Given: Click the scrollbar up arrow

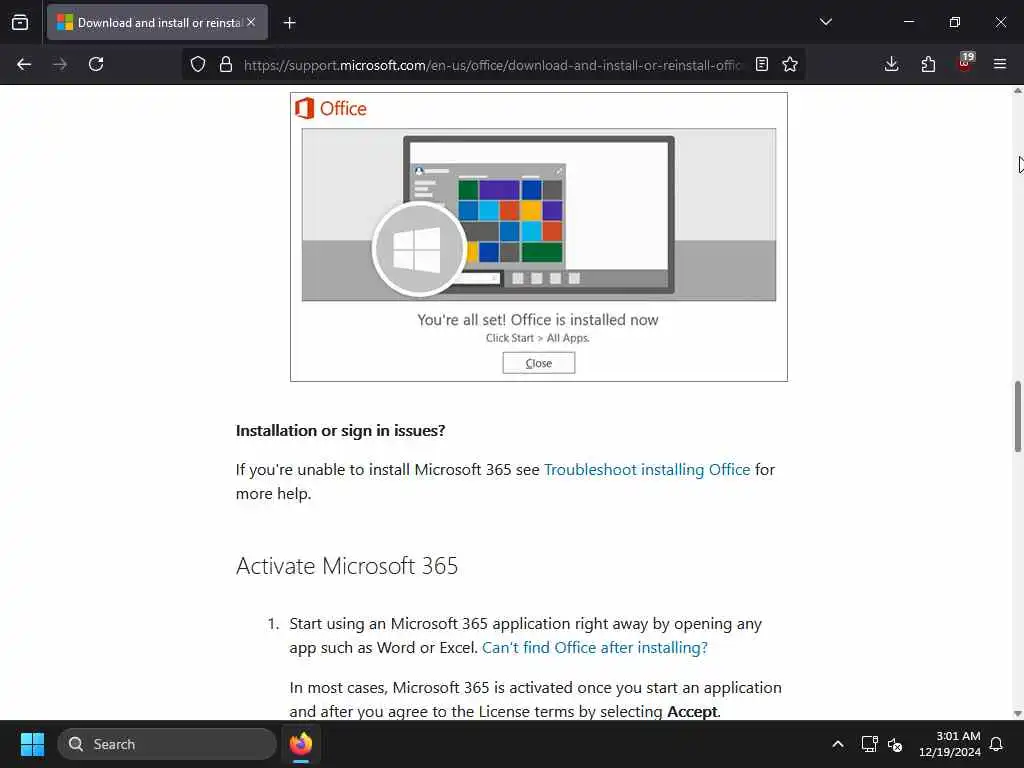Looking at the screenshot, I should [x=1017, y=91].
